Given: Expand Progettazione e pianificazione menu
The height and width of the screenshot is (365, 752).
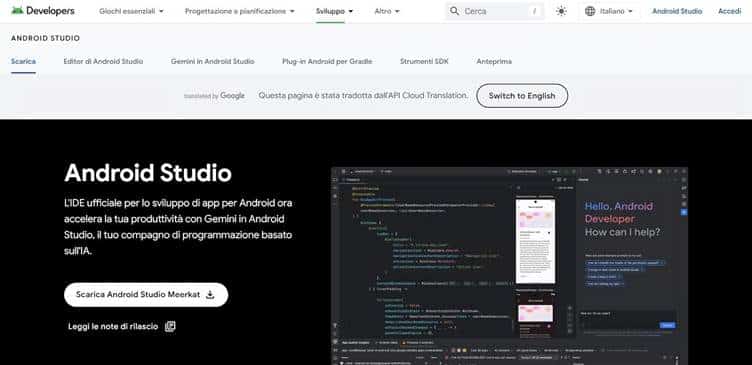Looking at the screenshot, I should (240, 11).
